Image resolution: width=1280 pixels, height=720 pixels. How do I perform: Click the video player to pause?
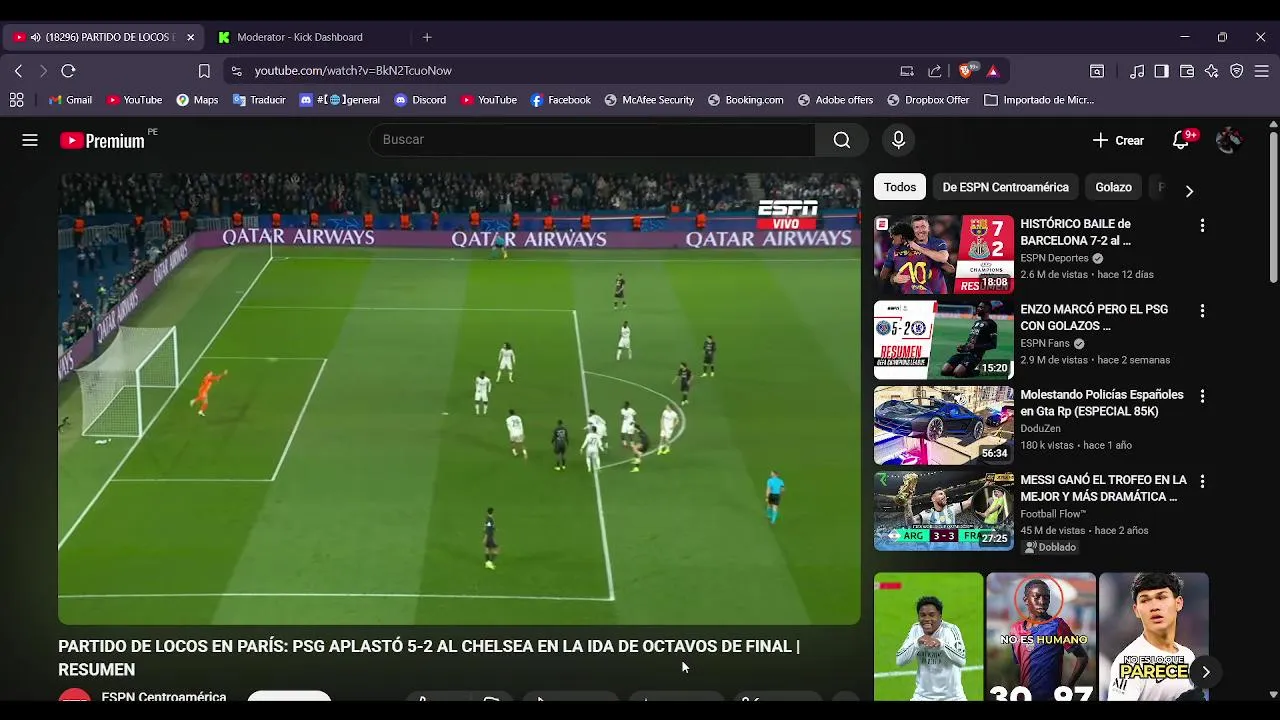point(459,398)
